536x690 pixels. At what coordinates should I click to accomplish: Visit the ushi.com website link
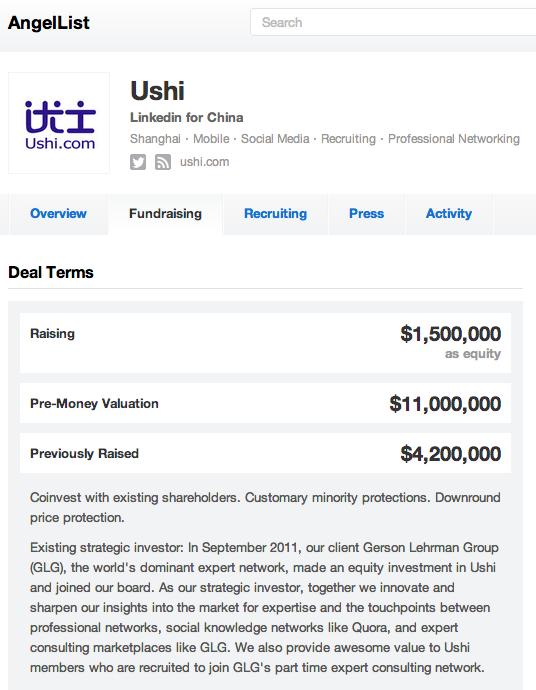(x=204, y=162)
